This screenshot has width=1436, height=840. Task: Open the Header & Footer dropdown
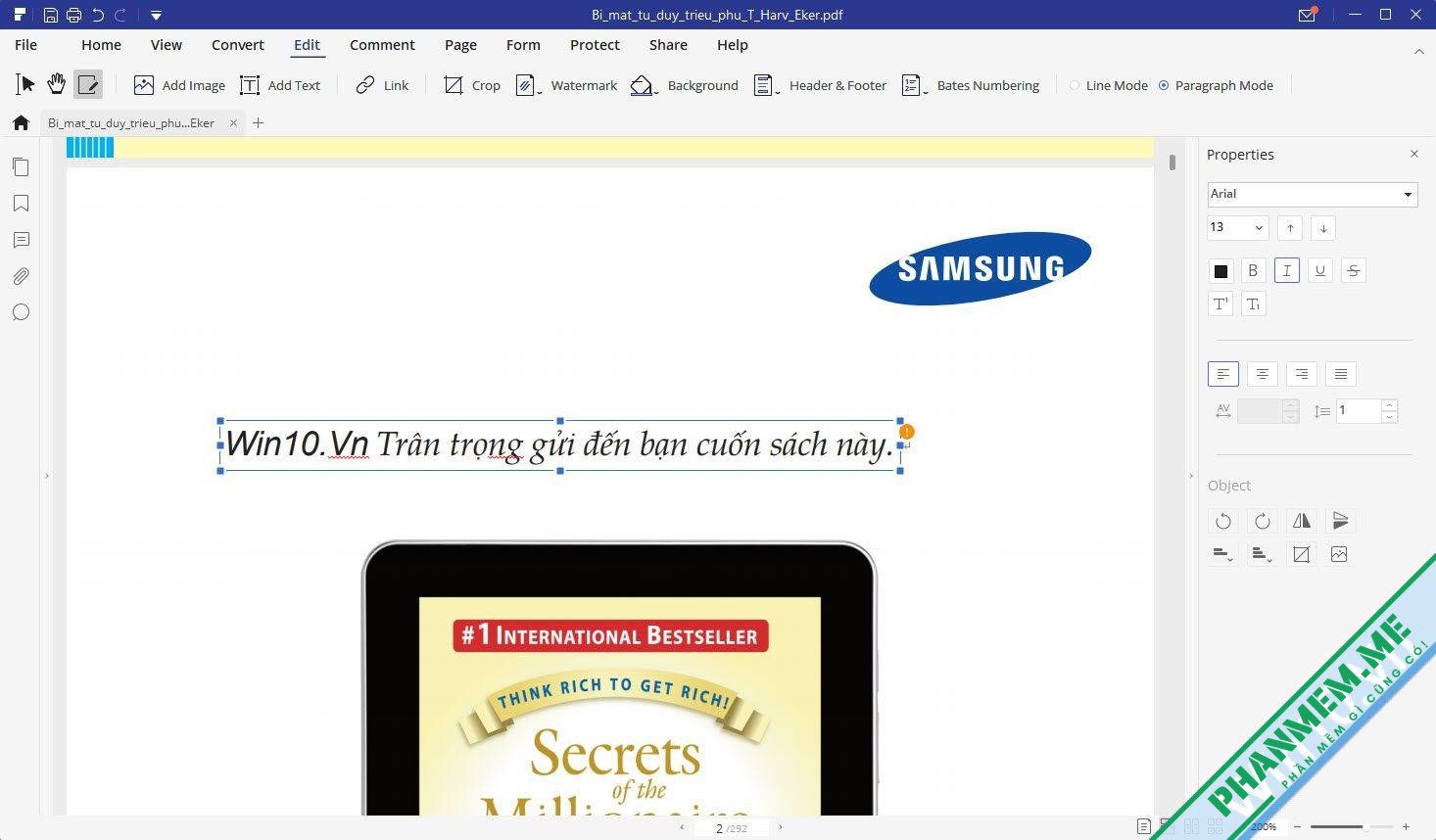(778, 92)
